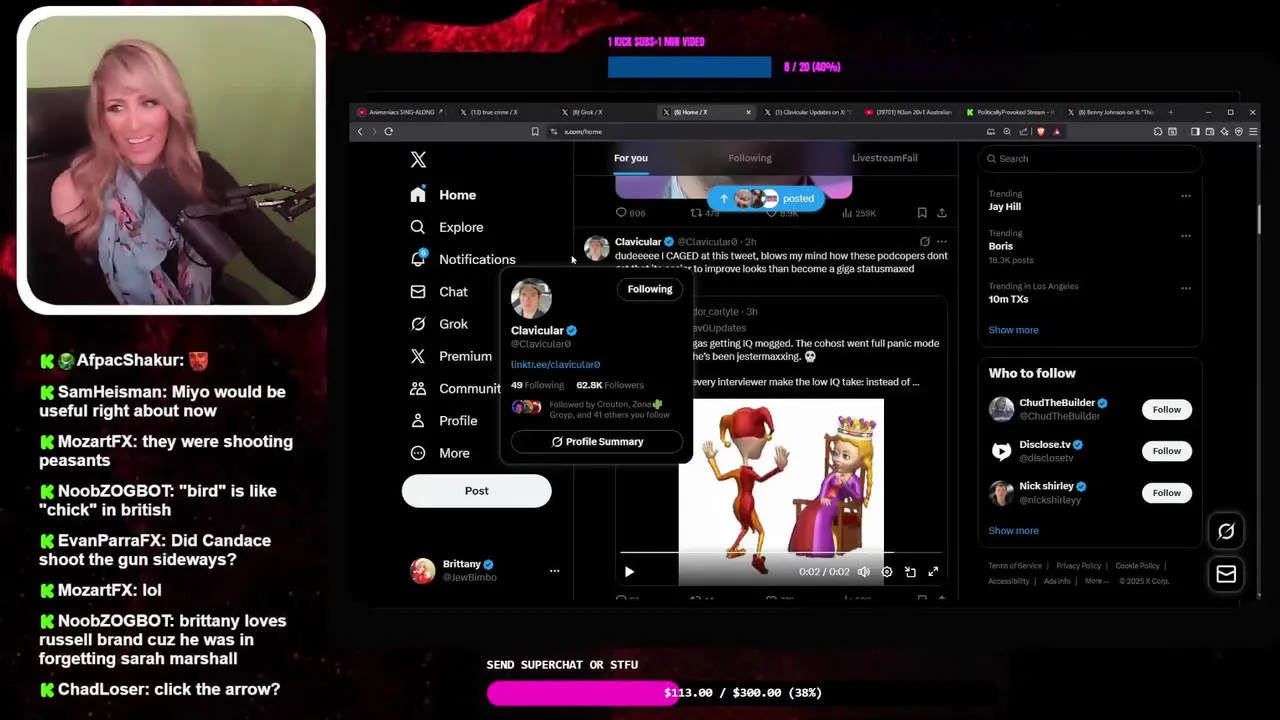Viewport: 1280px width, 720px height.
Task: Switch to the Following timeline tab
Action: 750,158
